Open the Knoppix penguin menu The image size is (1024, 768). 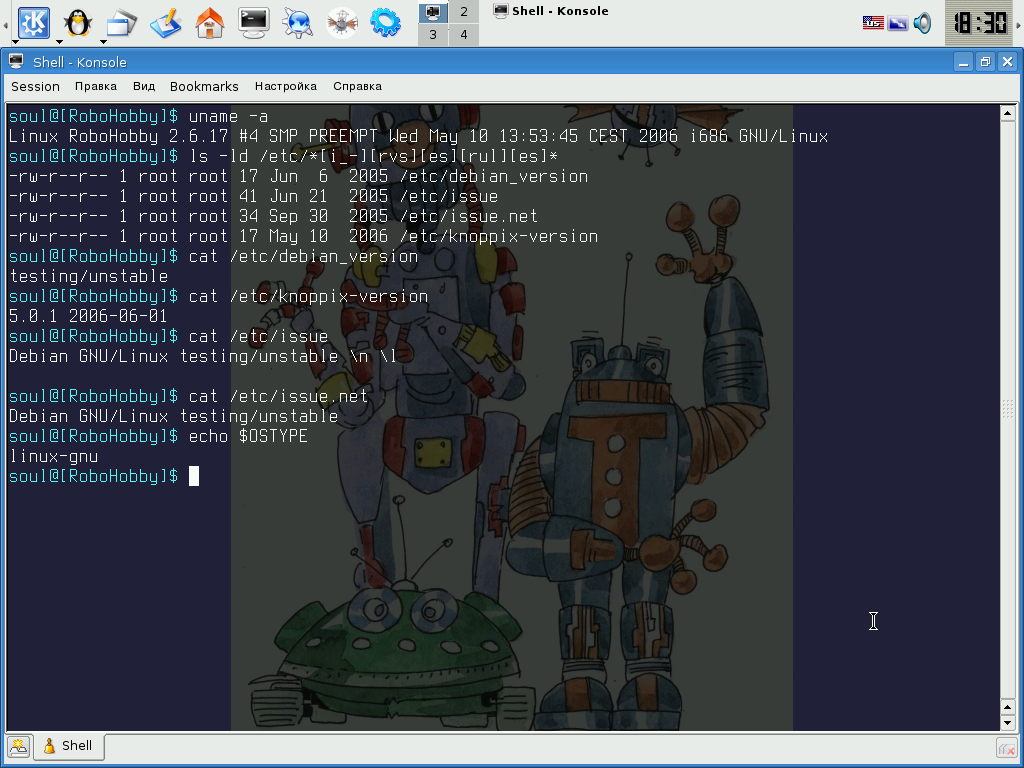click(78, 23)
